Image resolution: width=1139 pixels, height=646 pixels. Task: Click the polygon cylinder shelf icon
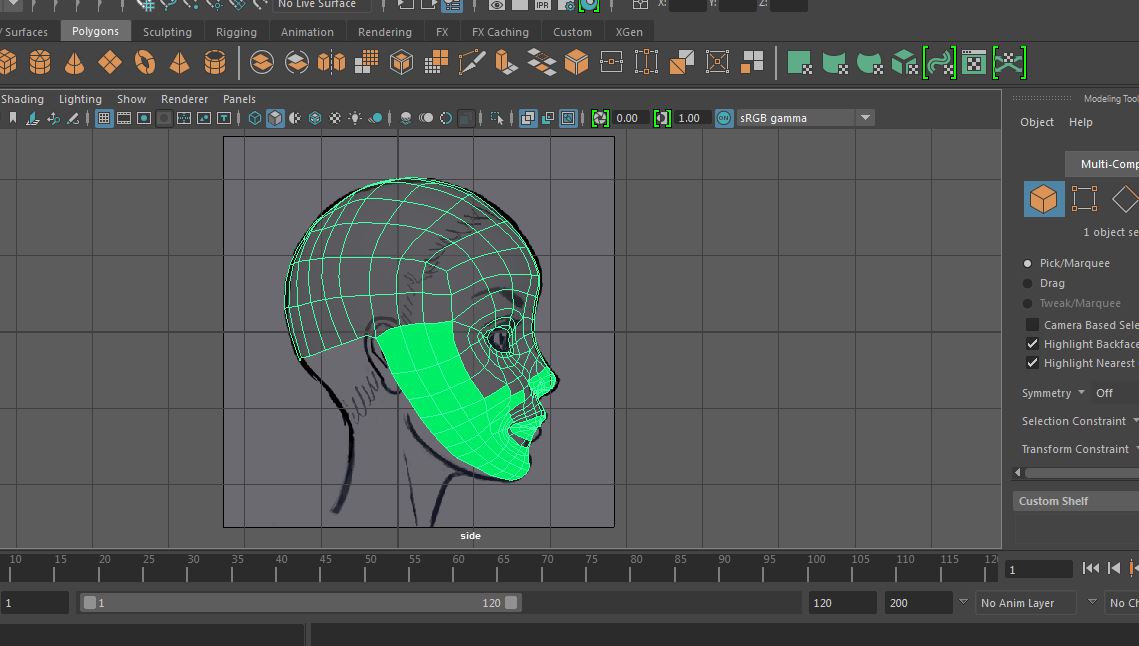40,63
